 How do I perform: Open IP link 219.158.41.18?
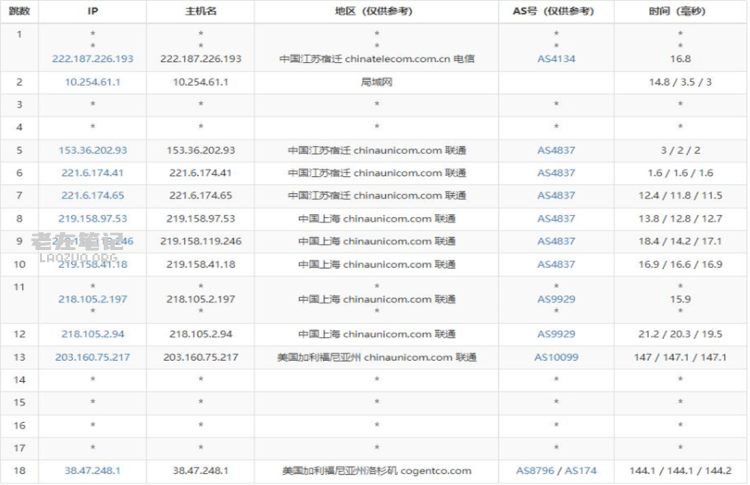[92, 264]
